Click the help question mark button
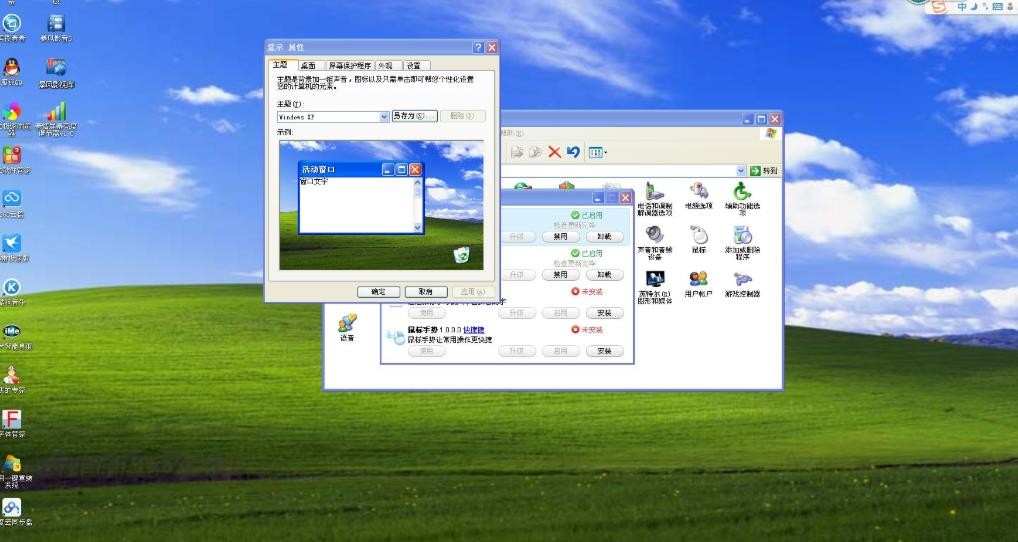Screen dimensions: 1018x542 pos(478,47)
